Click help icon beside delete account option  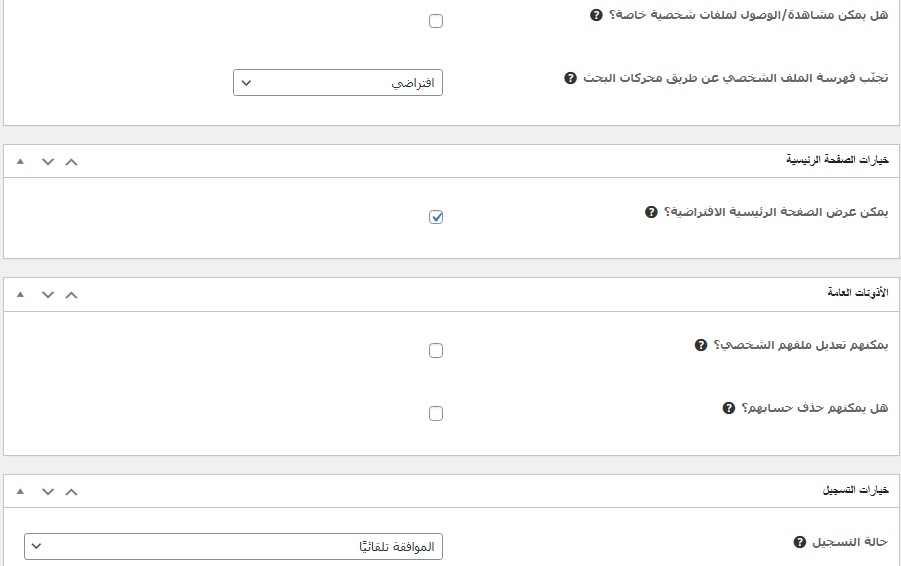tap(729, 408)
